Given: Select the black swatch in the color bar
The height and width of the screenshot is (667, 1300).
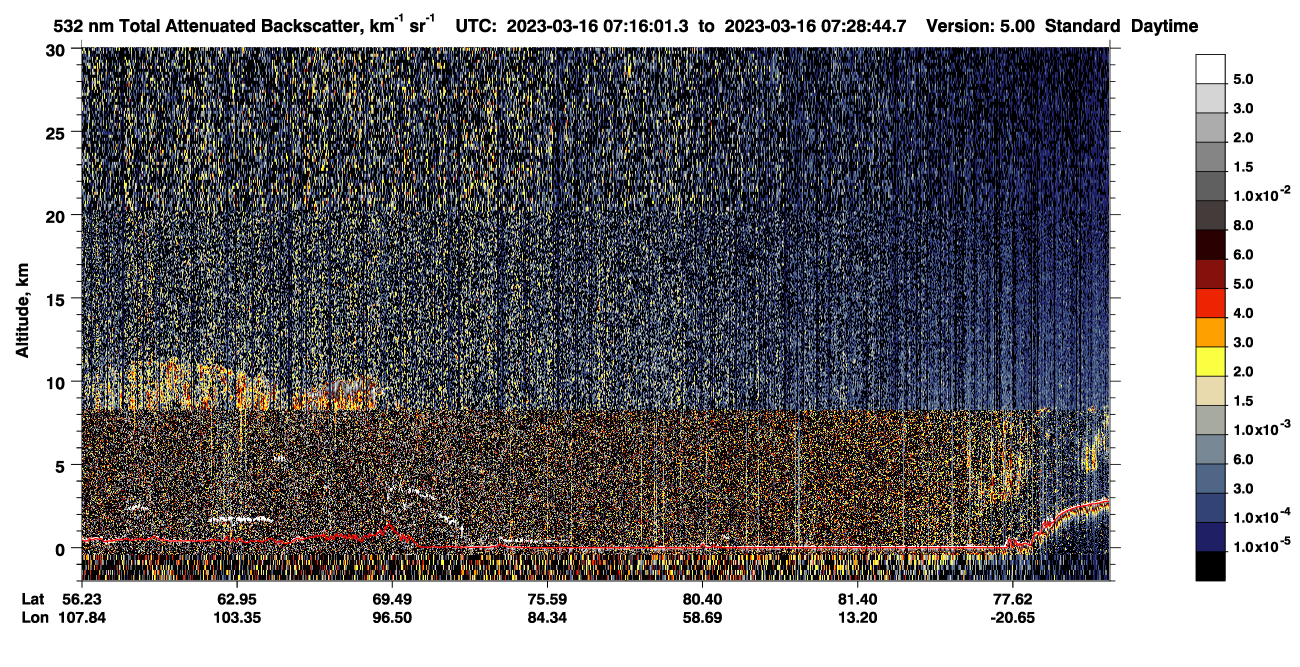Looking at the screenshot, I should tap(1210, 566).
